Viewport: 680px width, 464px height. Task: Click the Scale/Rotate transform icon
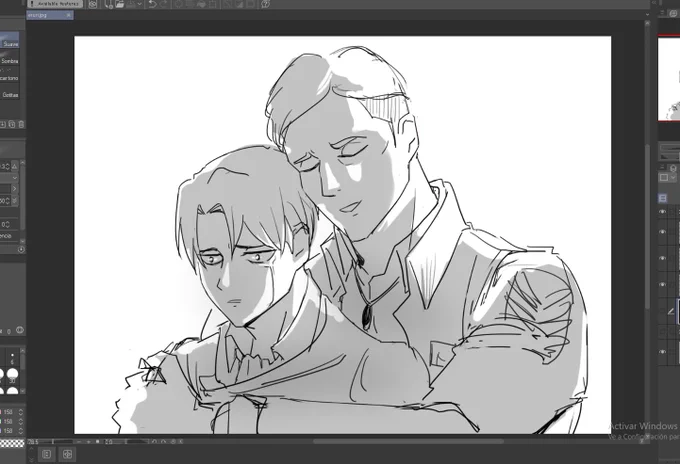pos(213,4)
